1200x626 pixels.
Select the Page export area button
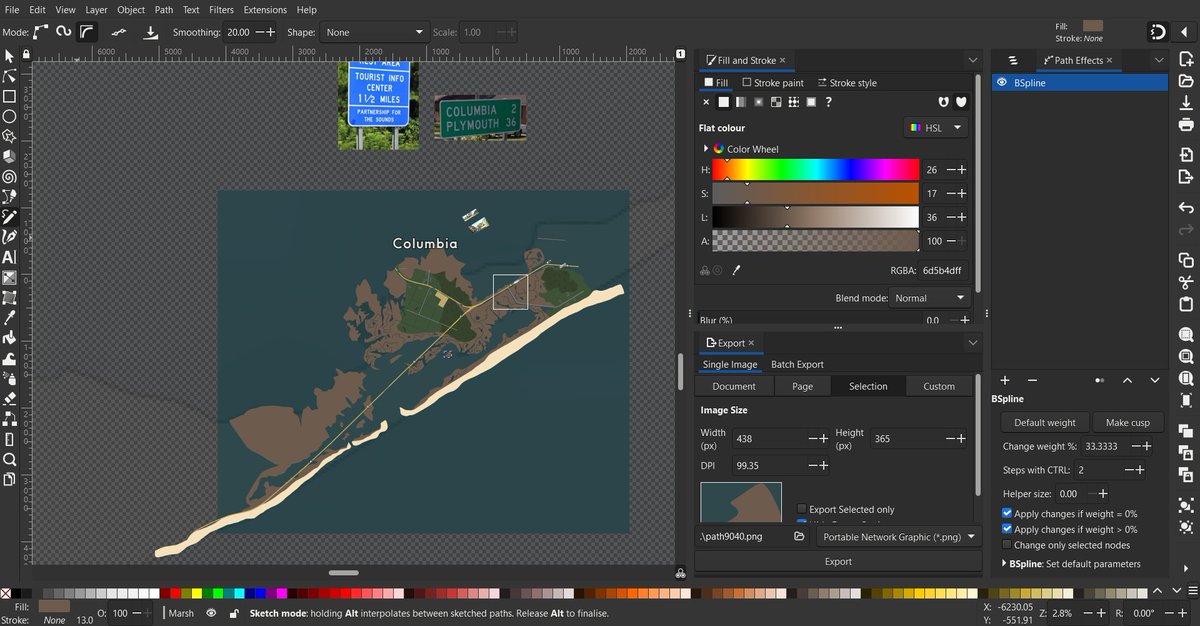point(802,386)
